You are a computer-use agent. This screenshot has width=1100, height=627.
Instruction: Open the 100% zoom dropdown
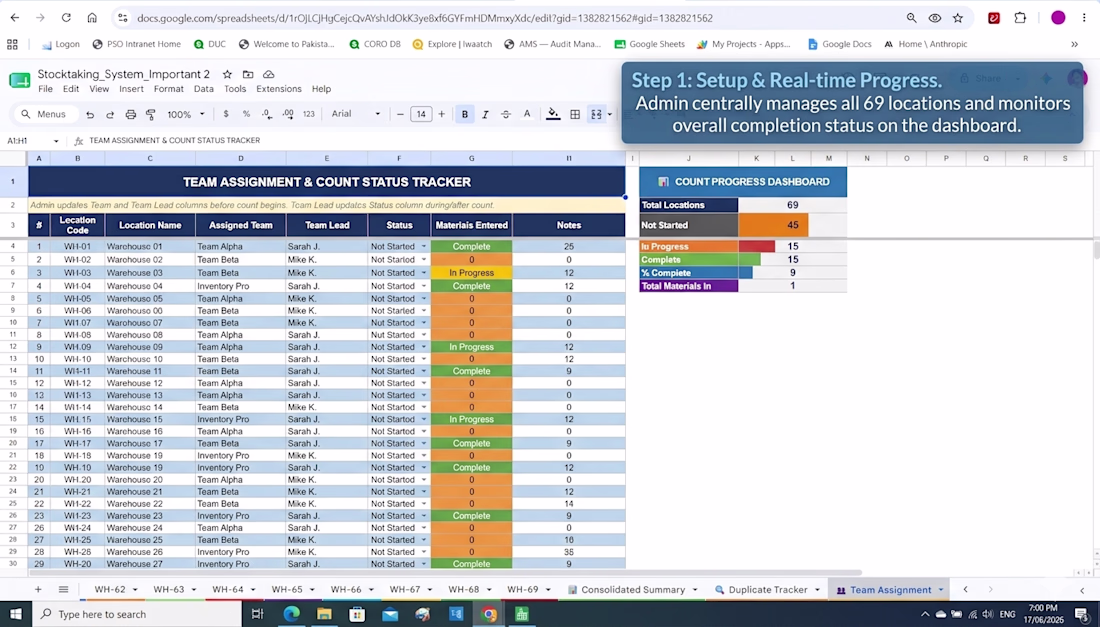coord(186,114)
